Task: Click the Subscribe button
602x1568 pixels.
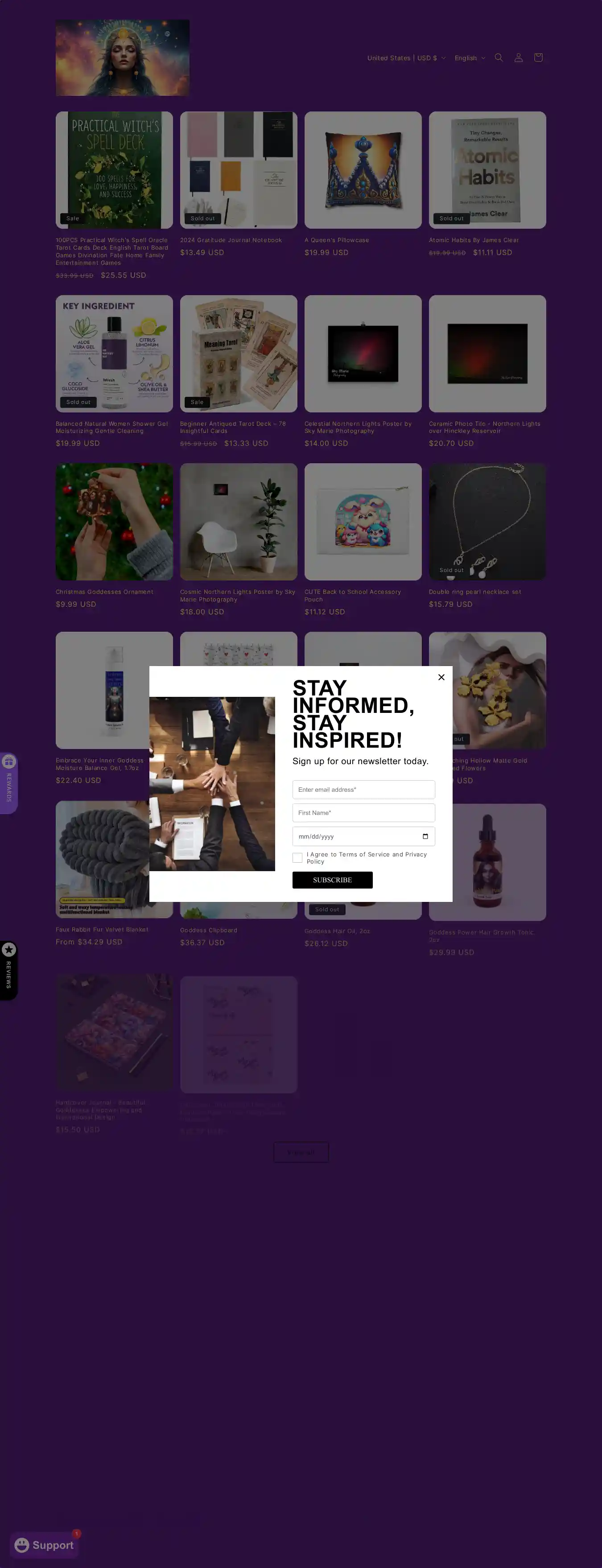Action: click(332, 880)
